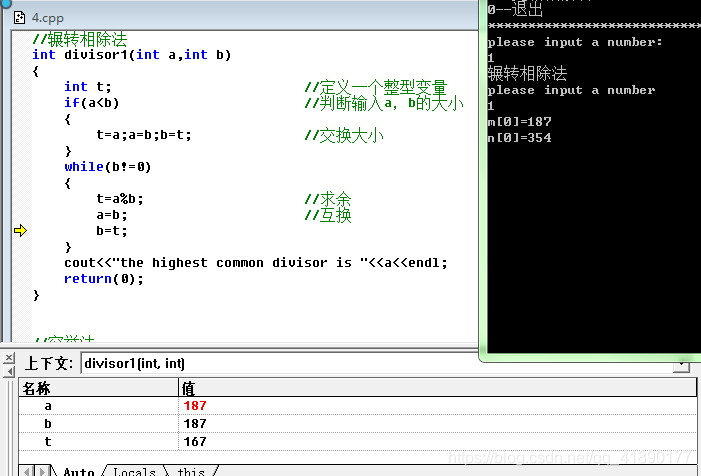
Task: Click the line 't=a%b;'
Action: pyautogui.click(x=120, y=199)
